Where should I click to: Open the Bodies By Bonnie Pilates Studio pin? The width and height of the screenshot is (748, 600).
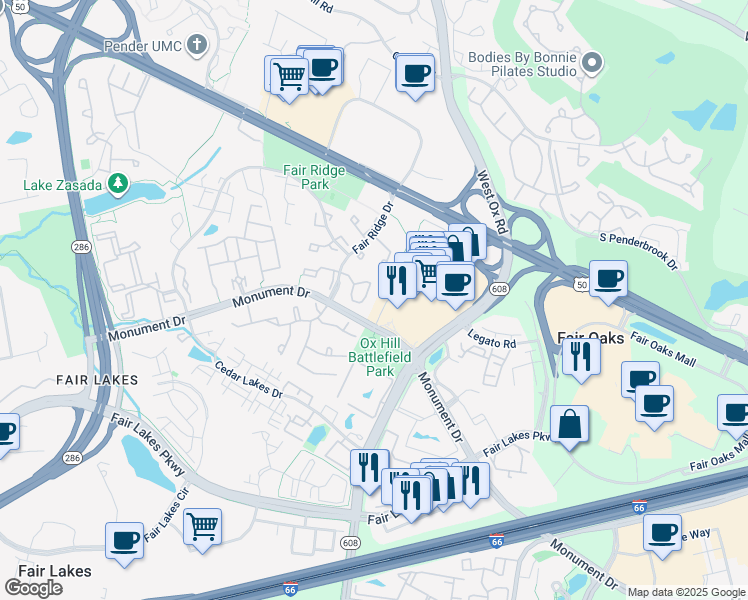point(592,63)
